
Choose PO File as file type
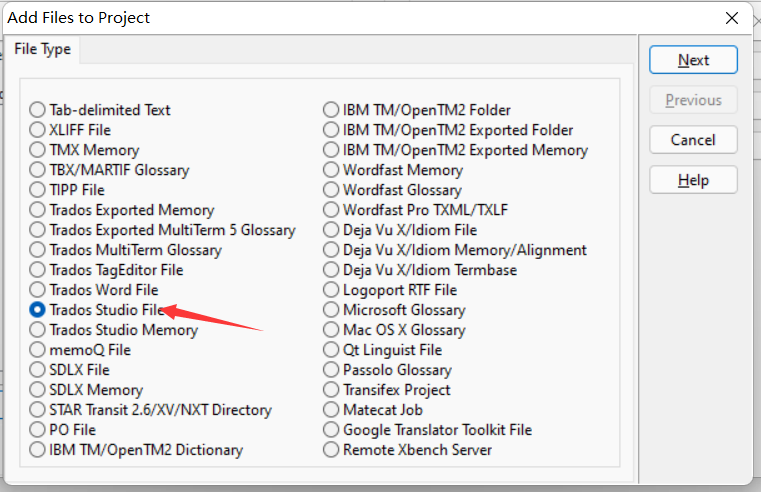pos(38,430)
